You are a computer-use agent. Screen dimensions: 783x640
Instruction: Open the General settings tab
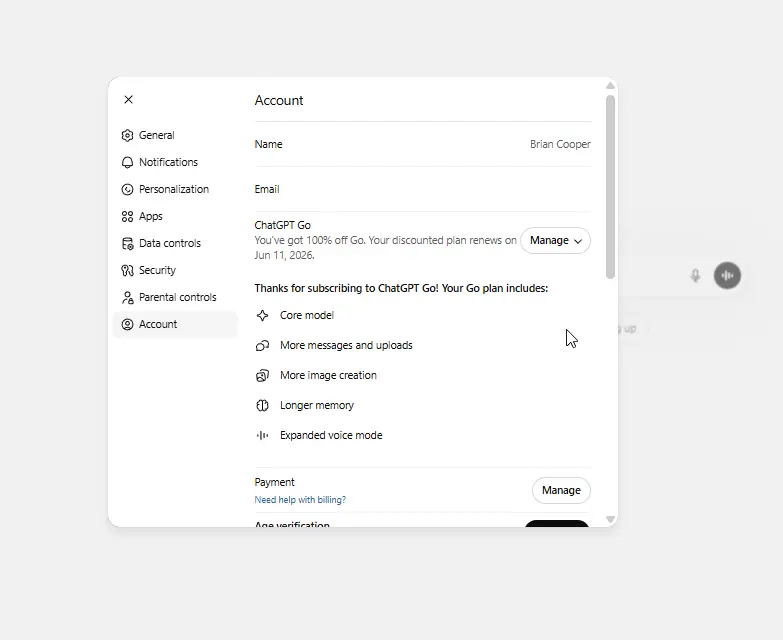coord(175,135)
